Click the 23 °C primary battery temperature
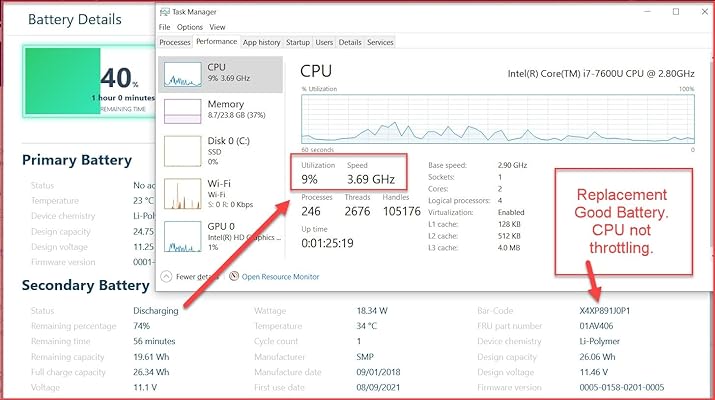This screenshot has height=400, width=715. click(143, 201)
